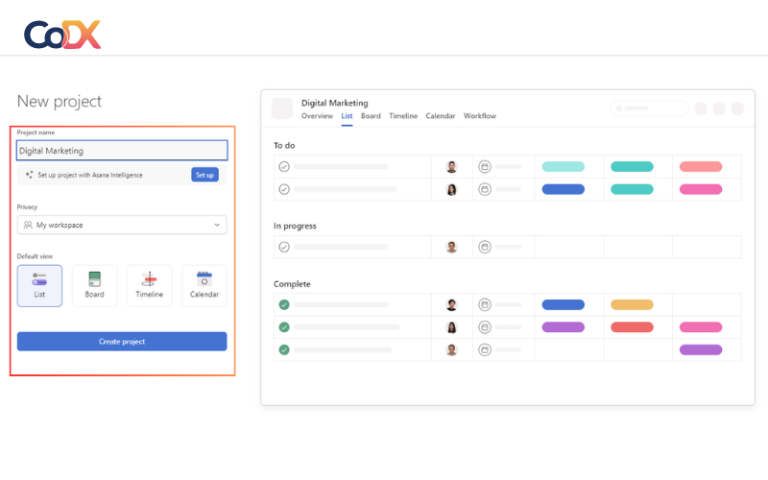Click the Create project button
The width and height of the screenshot is (768, 480).
(122, 342)
